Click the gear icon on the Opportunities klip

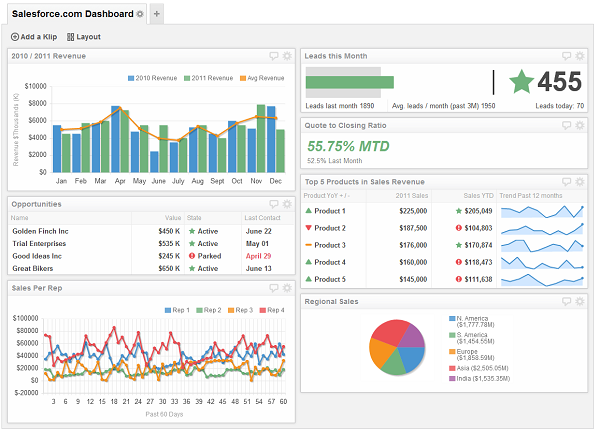coord(287,204)
